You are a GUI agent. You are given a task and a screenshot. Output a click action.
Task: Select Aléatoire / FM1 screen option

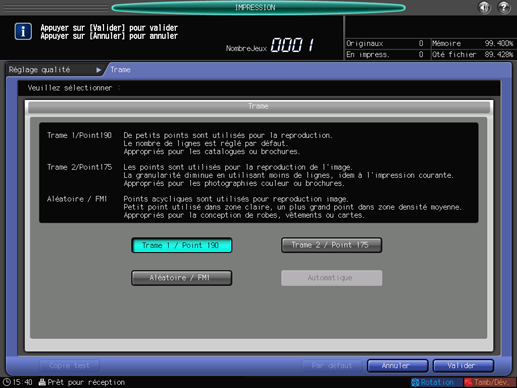(x=182, y=278)
